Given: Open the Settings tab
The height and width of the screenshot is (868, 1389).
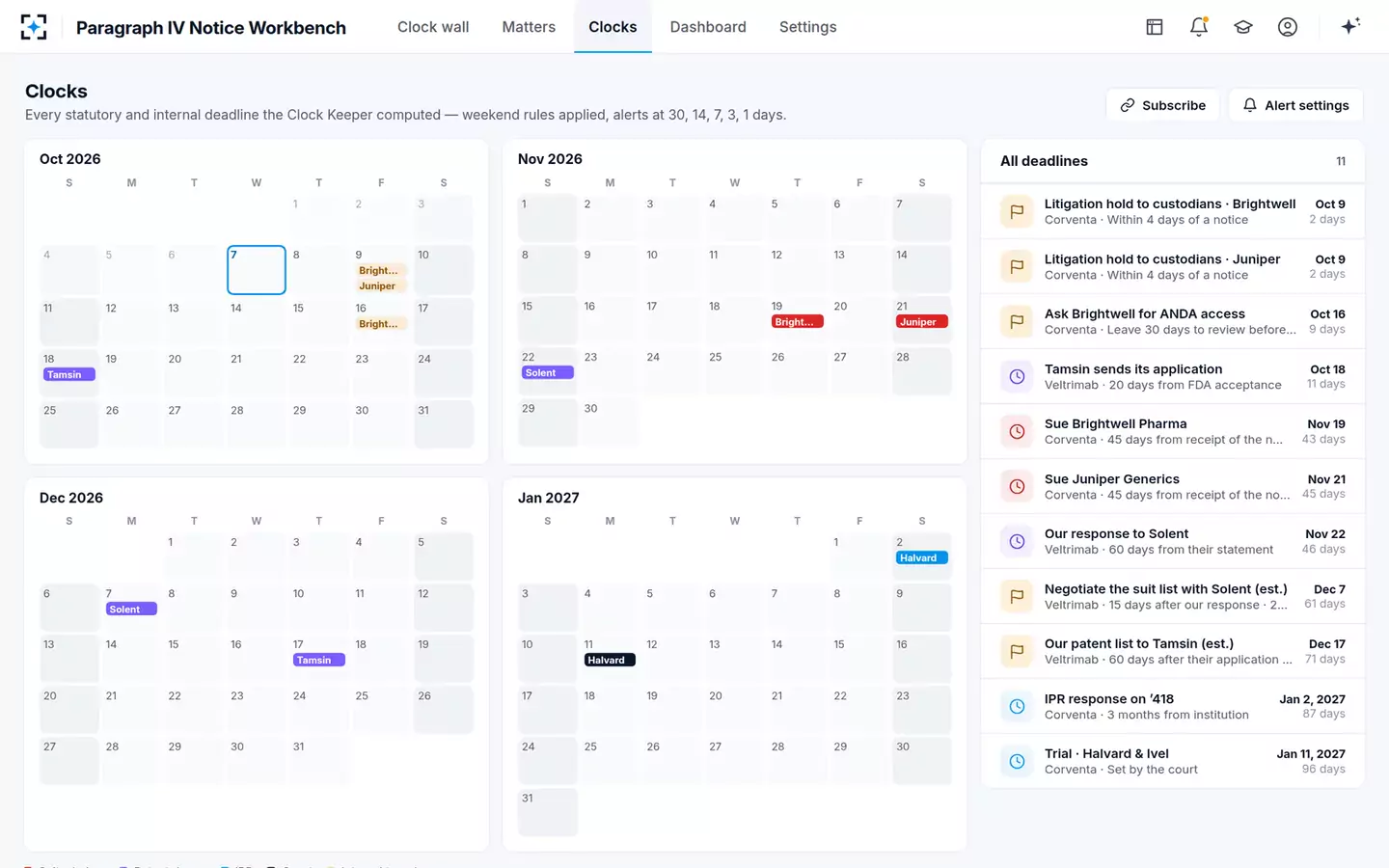Looking at the screenshot, I should 807,27.
